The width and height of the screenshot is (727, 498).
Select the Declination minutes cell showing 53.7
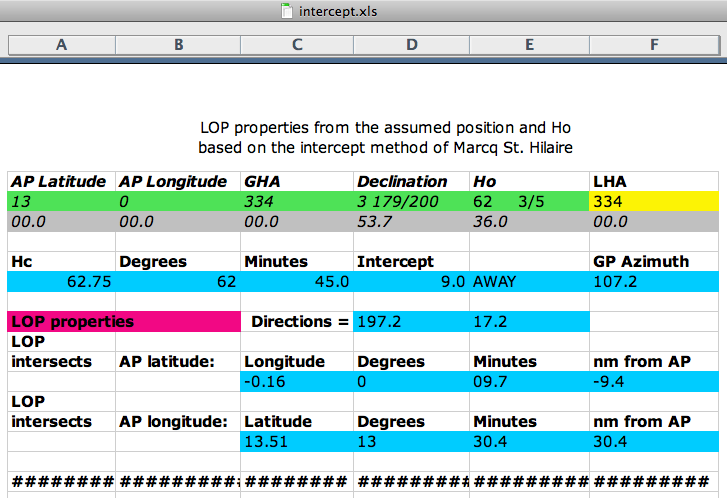pyautogui.click(x=411, y=221)
